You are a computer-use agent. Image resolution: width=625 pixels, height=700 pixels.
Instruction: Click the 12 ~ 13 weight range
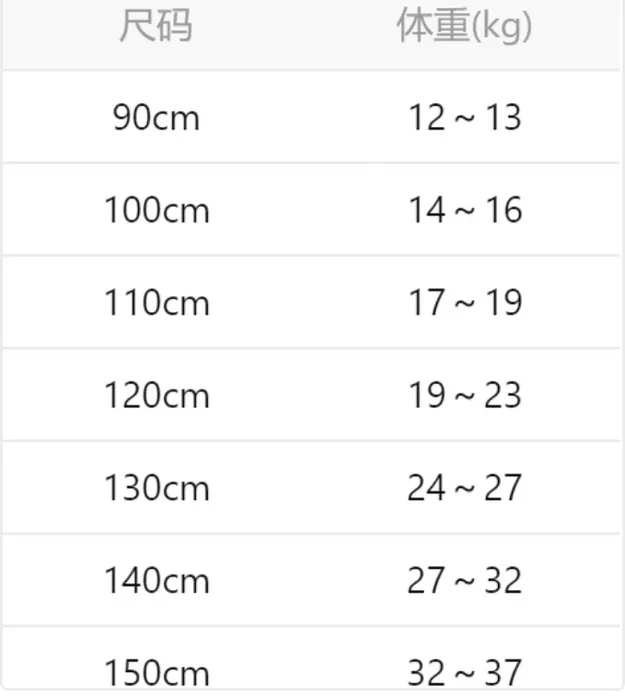click(x=464, y=118)
